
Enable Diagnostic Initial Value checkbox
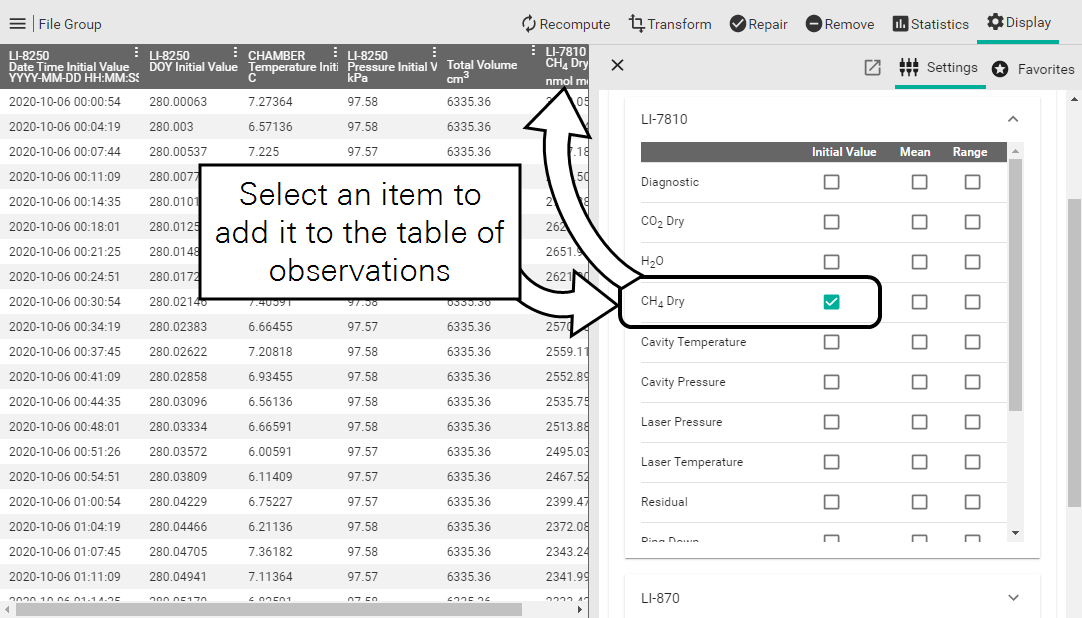[x=832, y=182]
